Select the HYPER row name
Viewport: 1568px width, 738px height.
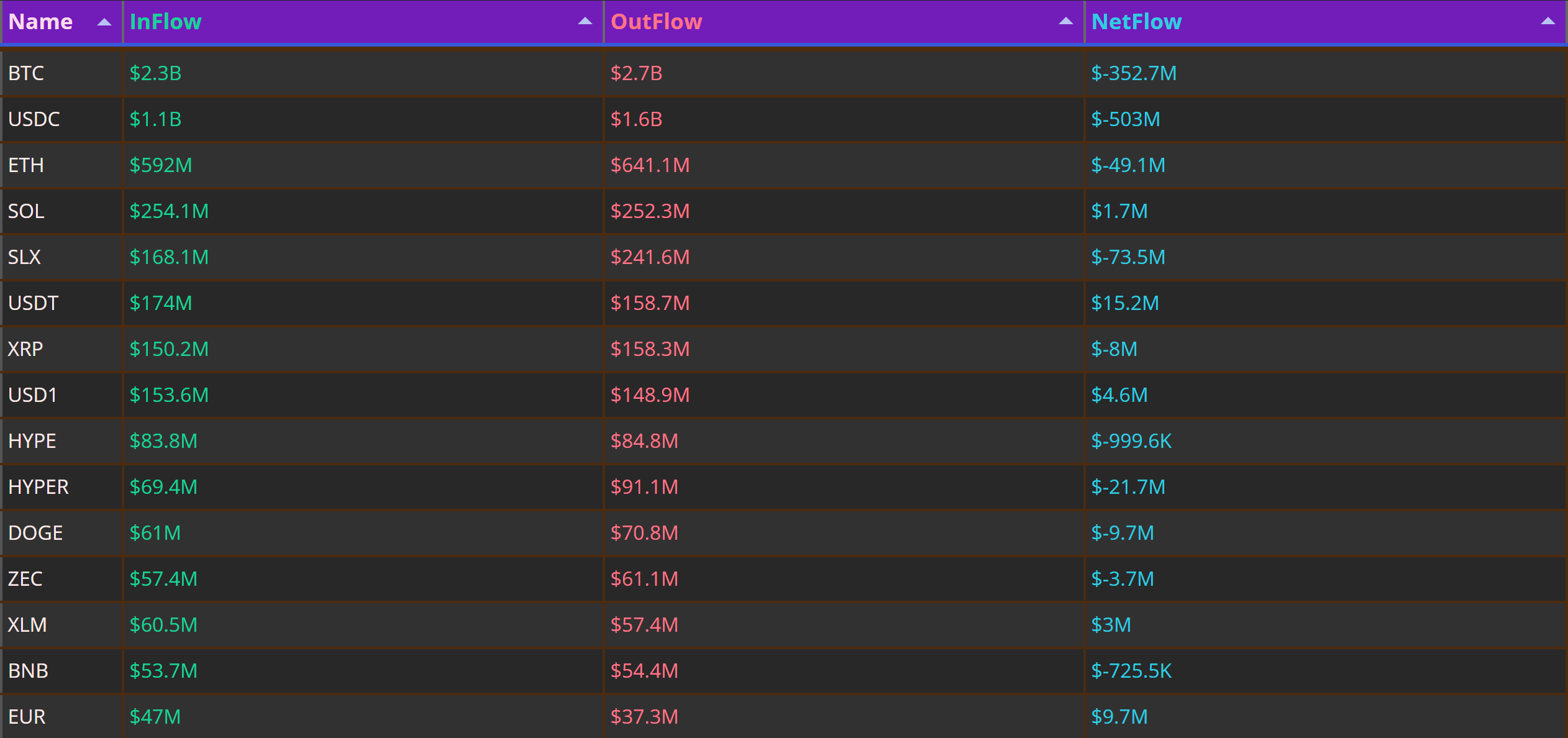click(39, 487)
